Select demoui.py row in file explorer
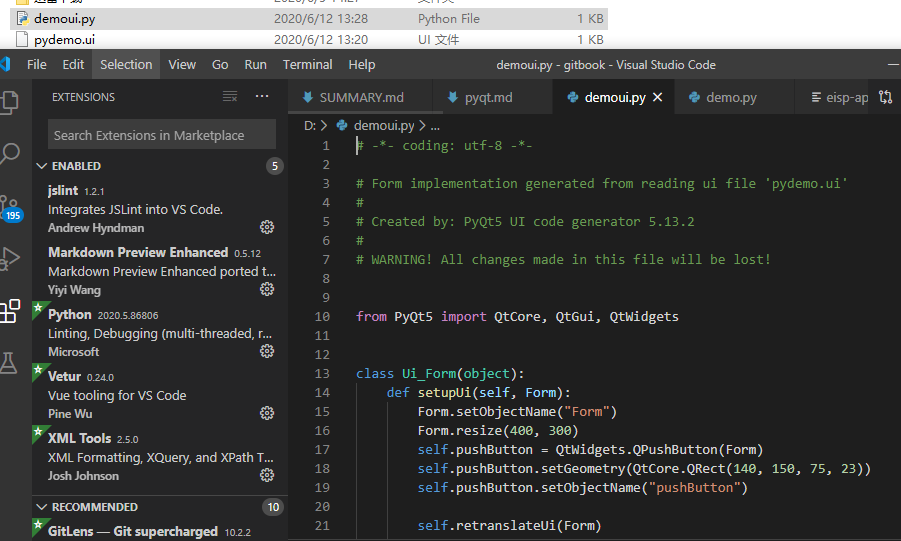 pyautogui.click(x=309, y=18)
